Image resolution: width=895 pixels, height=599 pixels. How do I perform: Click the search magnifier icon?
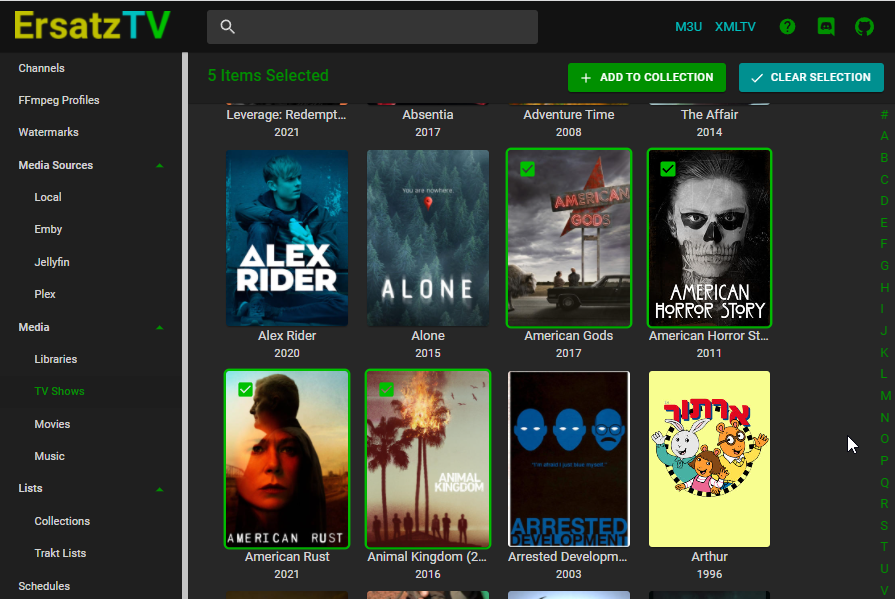click(x=228, y=27)
